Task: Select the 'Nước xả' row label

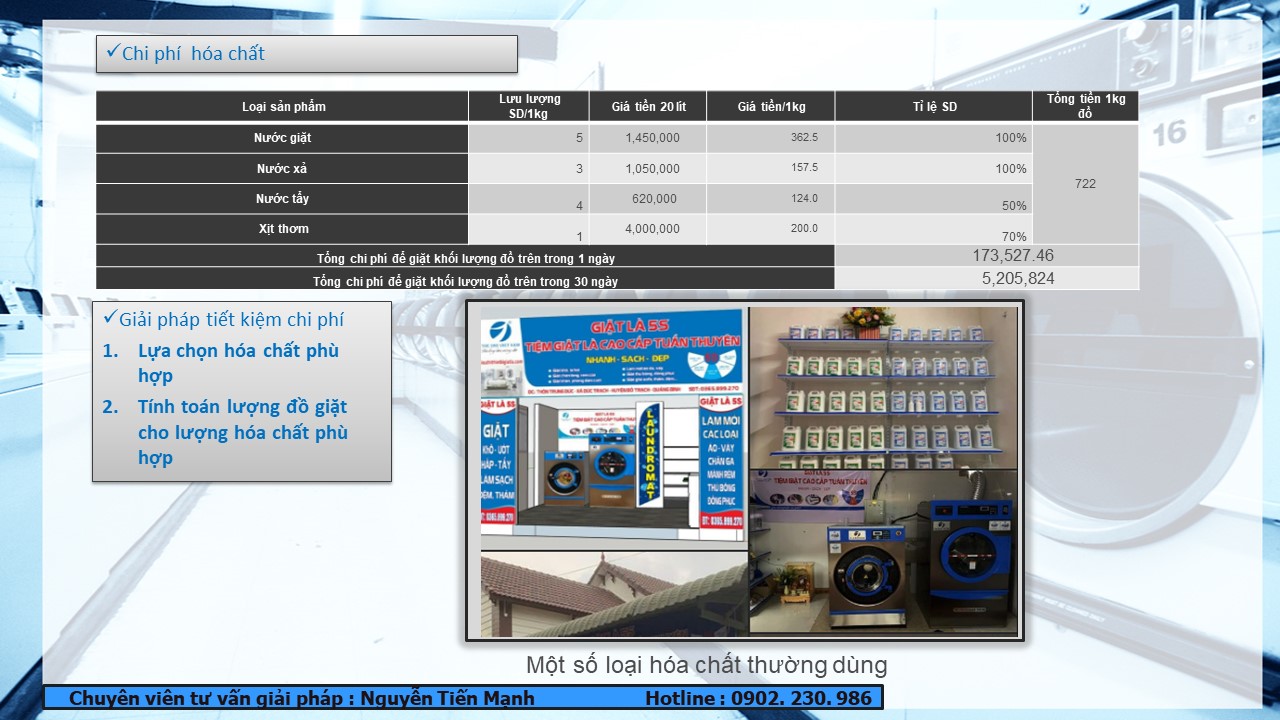Action: point(283,168)
